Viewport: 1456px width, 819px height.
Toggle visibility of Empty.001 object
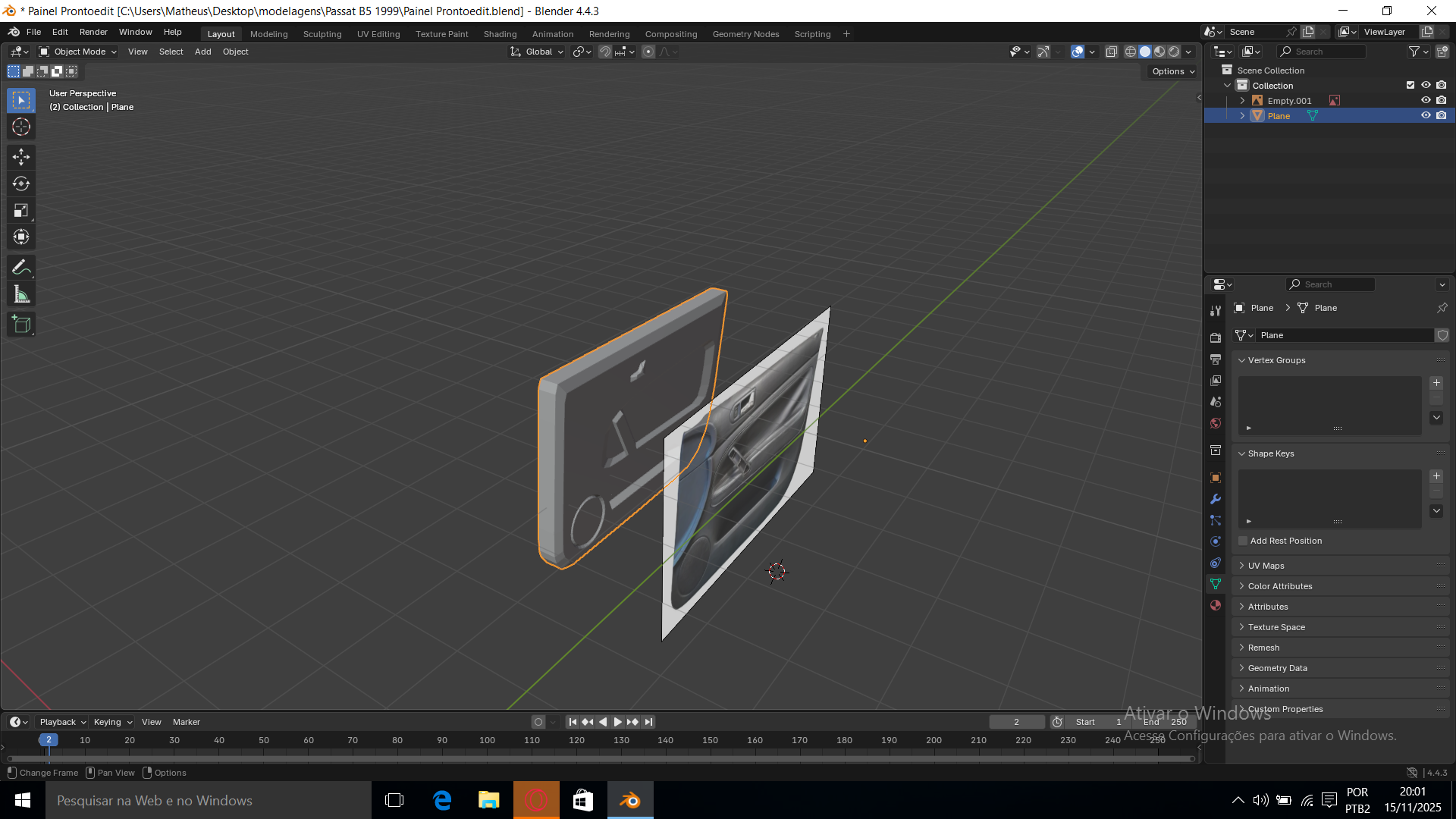click(x=1426, y=100)
